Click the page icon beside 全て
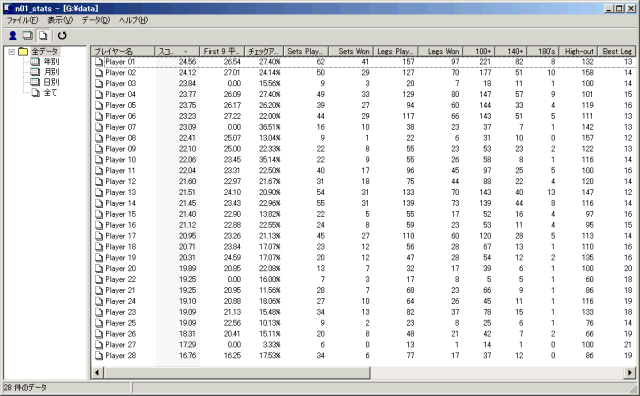This screenshot has width=640, height=396. tap(36, 93)
